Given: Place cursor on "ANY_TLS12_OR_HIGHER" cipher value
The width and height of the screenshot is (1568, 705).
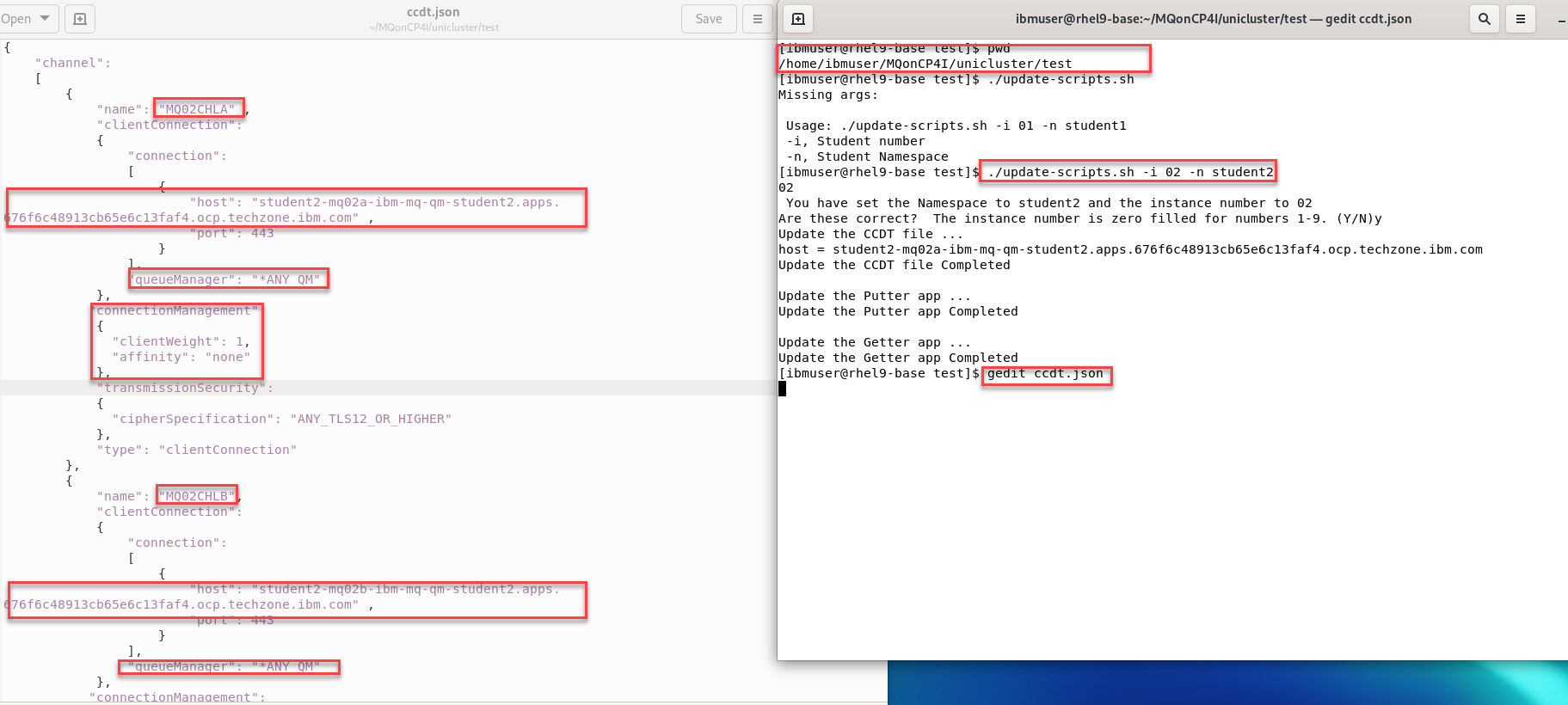Looking at the screenshot, I should (371, 419).
